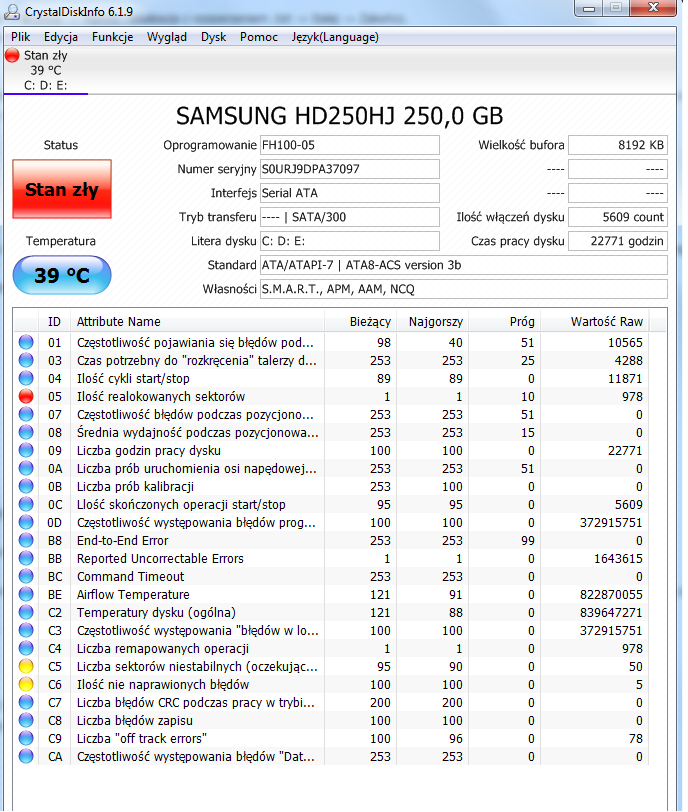
Task: Select row Command Timeout
Action: coord(331,576)
